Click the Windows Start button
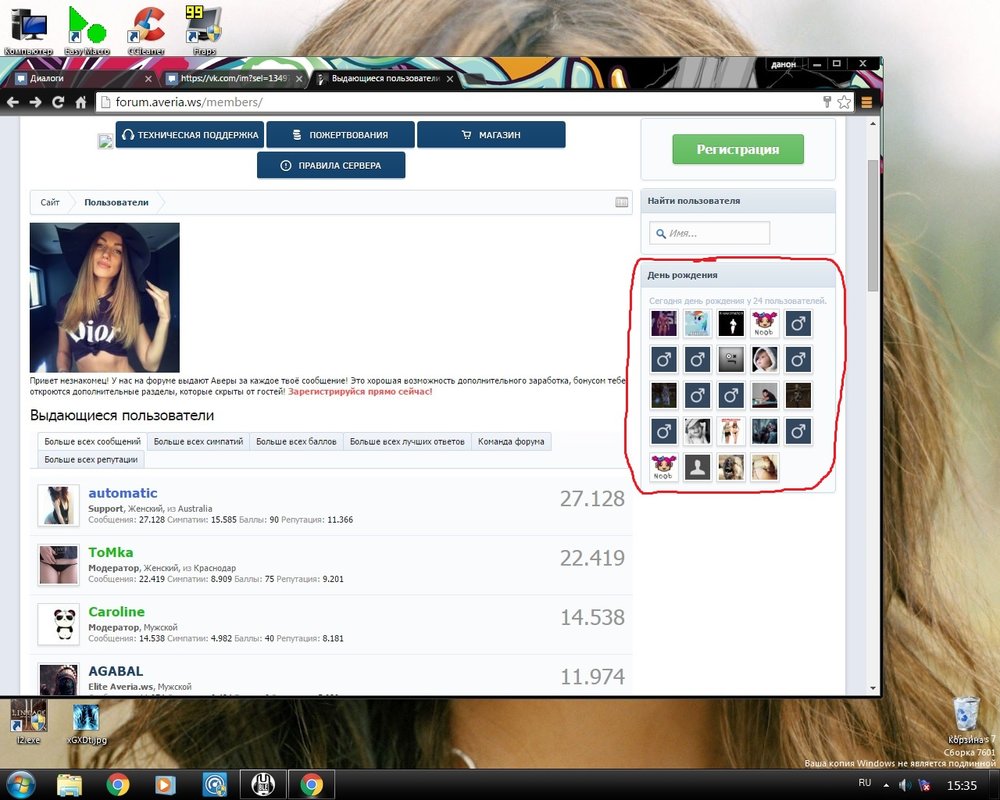This screenshot has height=800, width=1000. click(x=21, y=784)
